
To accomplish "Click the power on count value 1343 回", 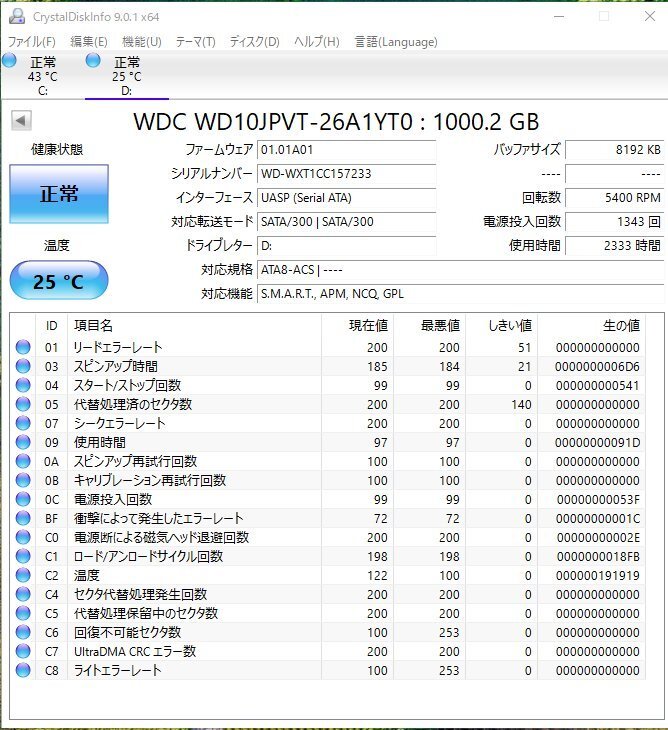I will click(614, 222).
